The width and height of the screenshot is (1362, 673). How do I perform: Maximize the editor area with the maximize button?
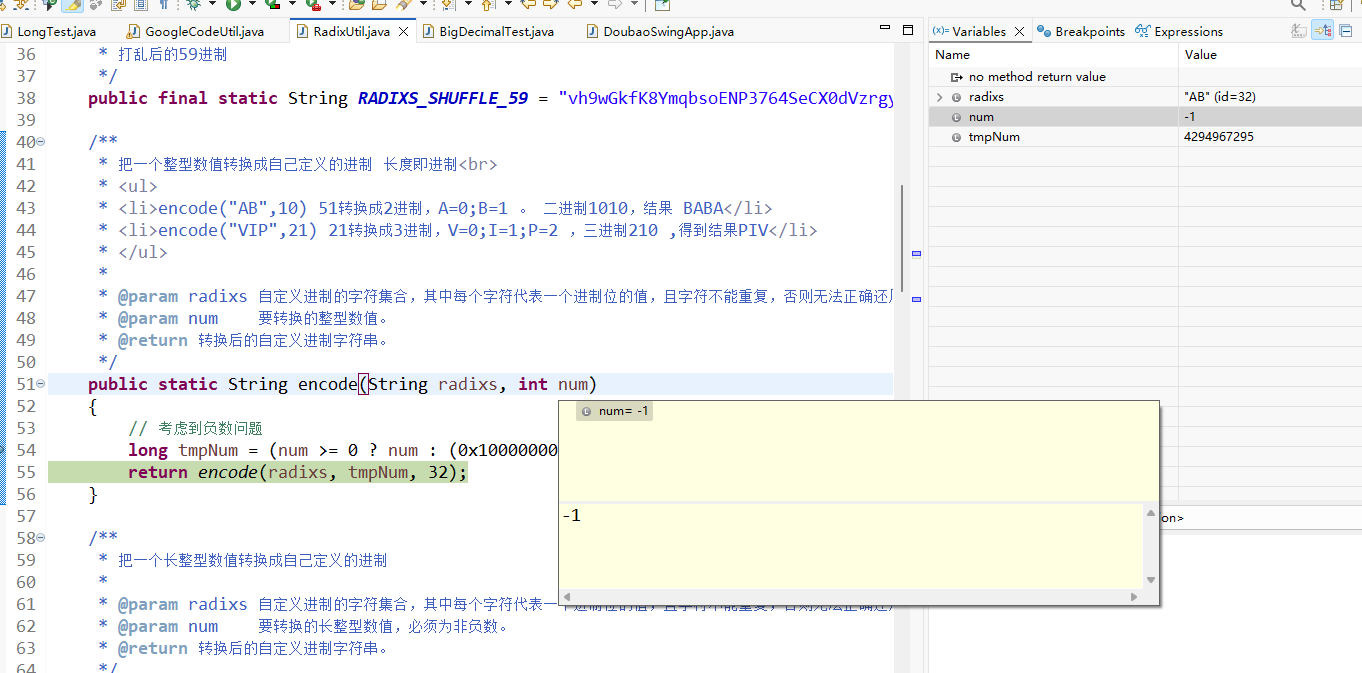coord(908,29)
